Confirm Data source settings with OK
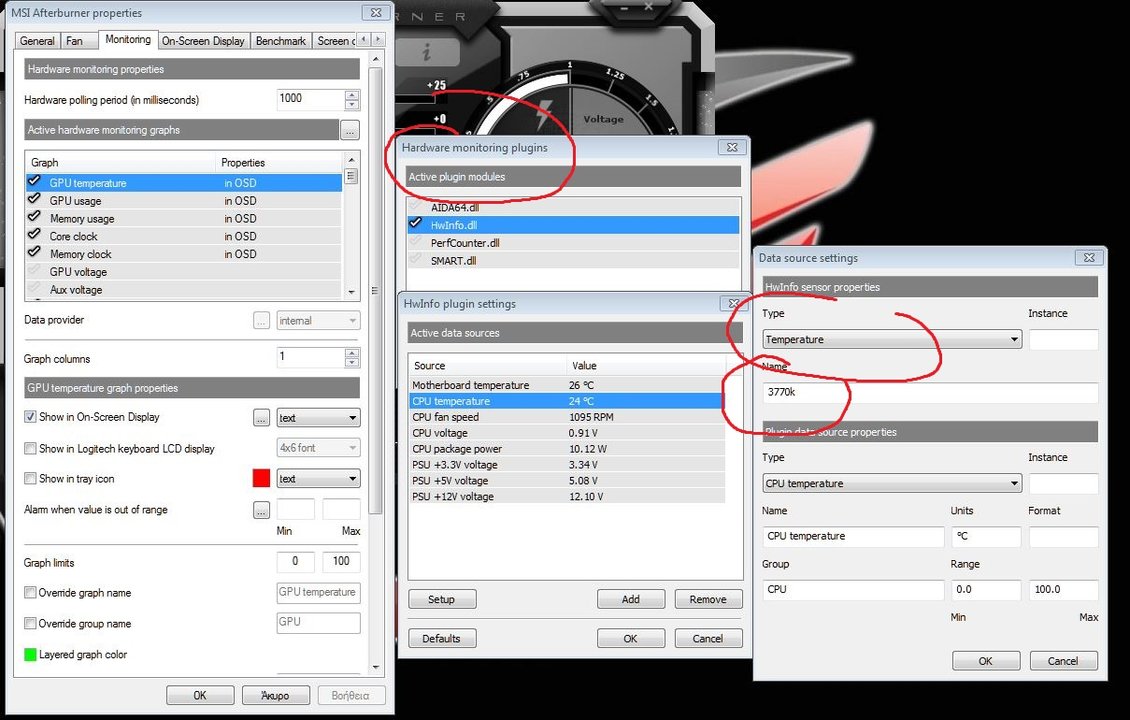 pyautogui.click(x=986, y=661)
